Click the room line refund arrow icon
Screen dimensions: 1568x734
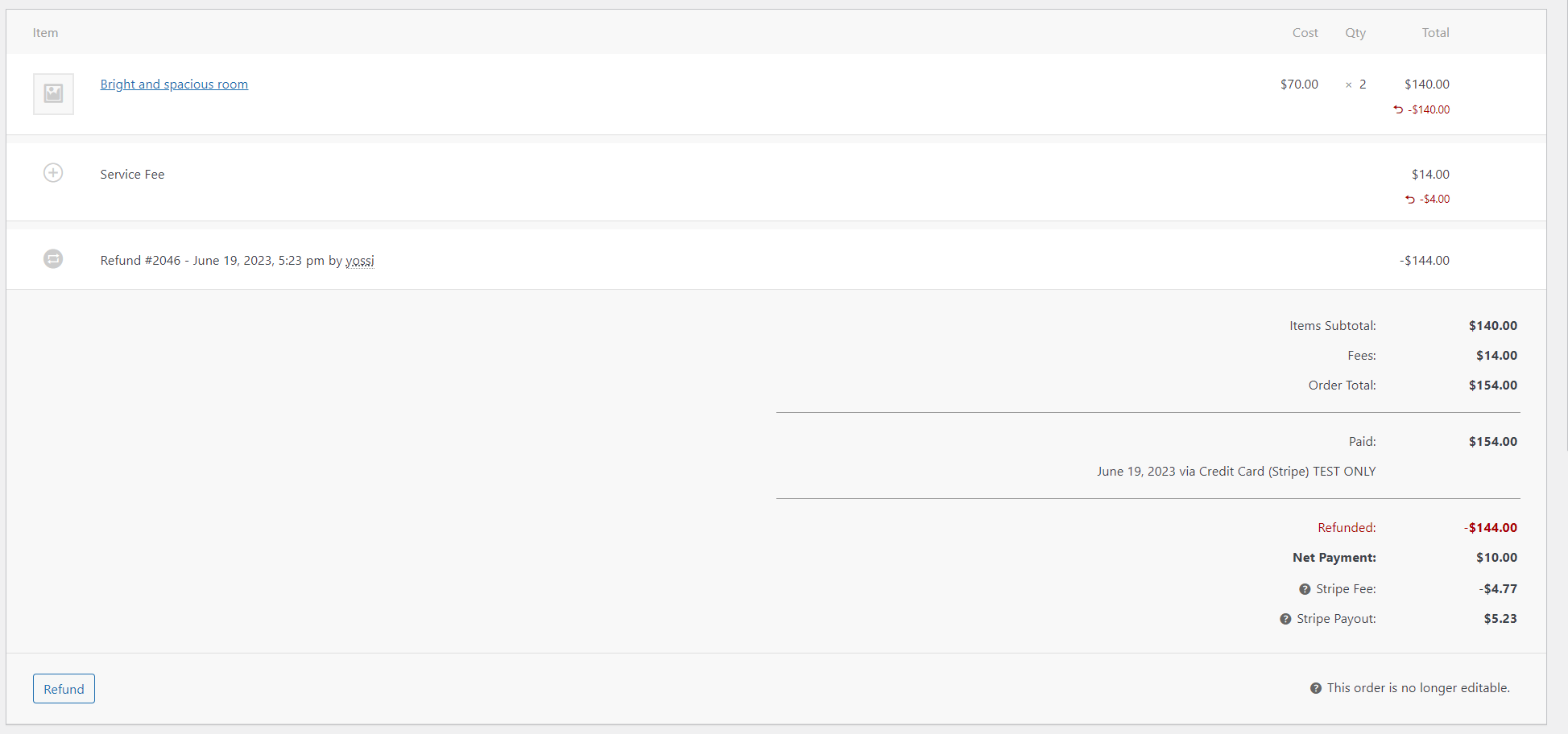click(x=1398, y=109)
